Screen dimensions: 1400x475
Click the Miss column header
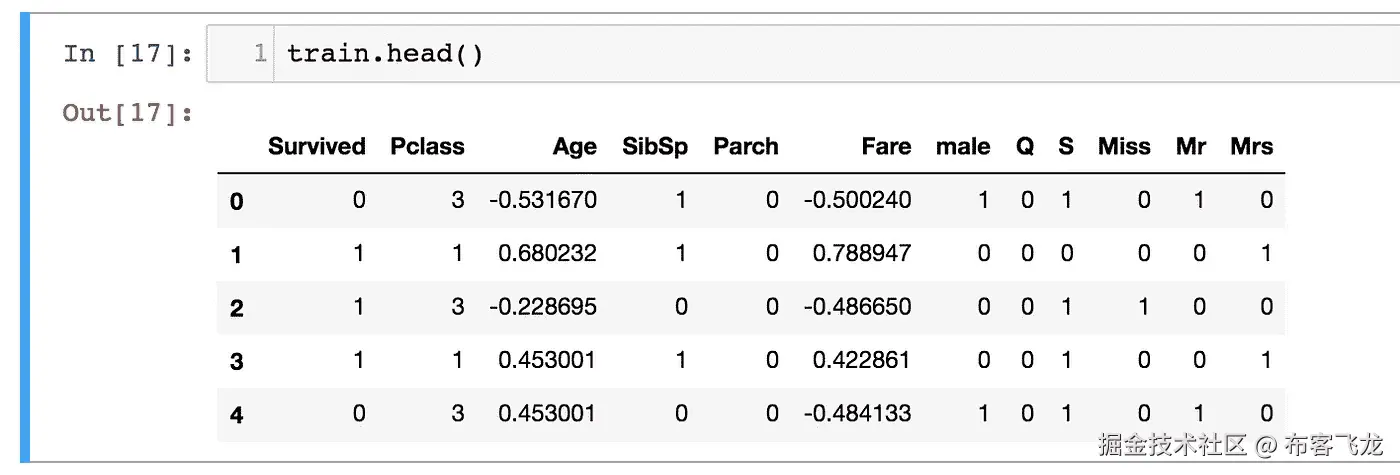(x=1124, y=147)
